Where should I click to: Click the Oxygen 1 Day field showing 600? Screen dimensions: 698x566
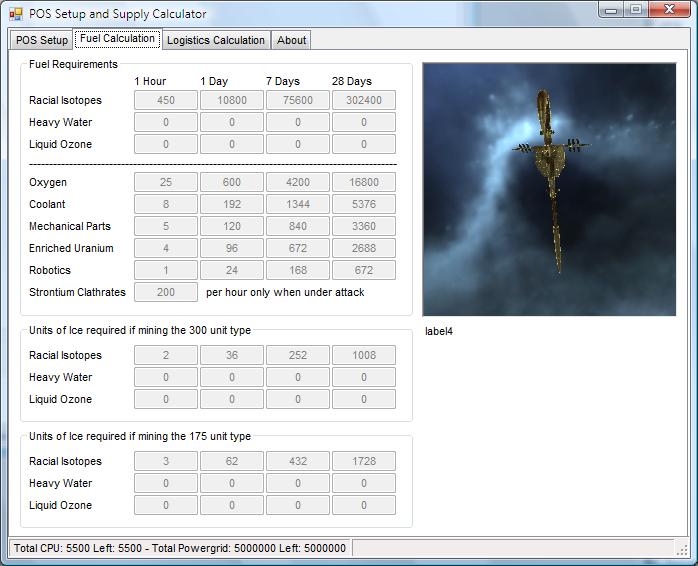pyautogui.click(x=231, y=182)
